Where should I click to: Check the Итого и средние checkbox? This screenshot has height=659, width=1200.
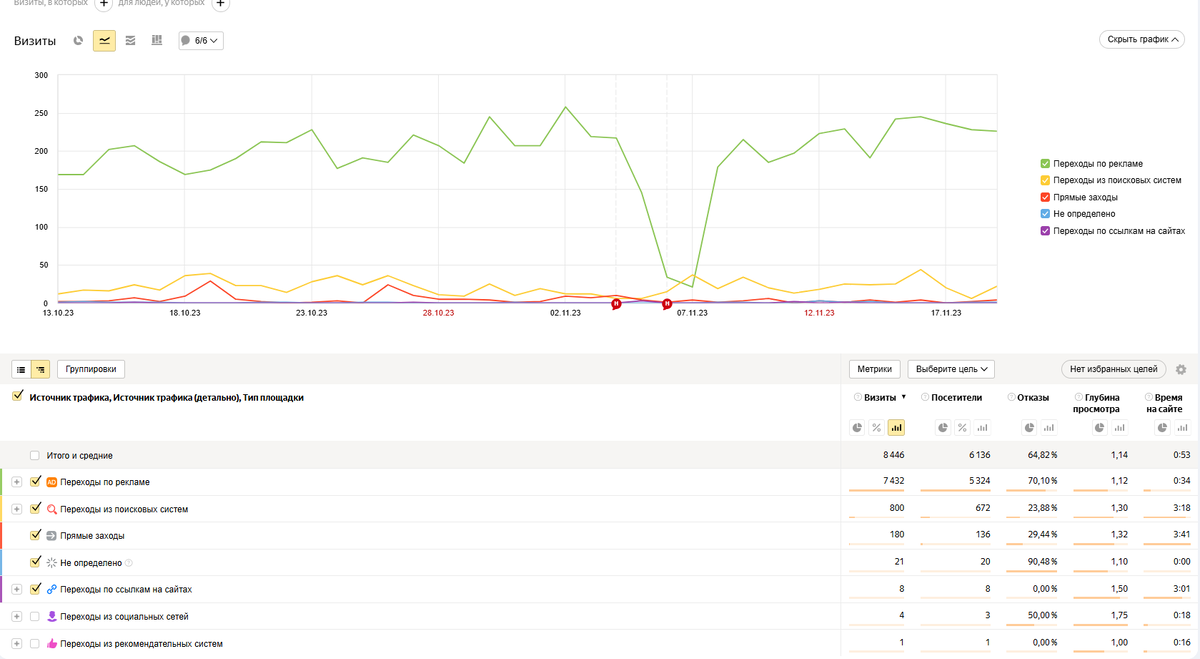pos(35,455)
